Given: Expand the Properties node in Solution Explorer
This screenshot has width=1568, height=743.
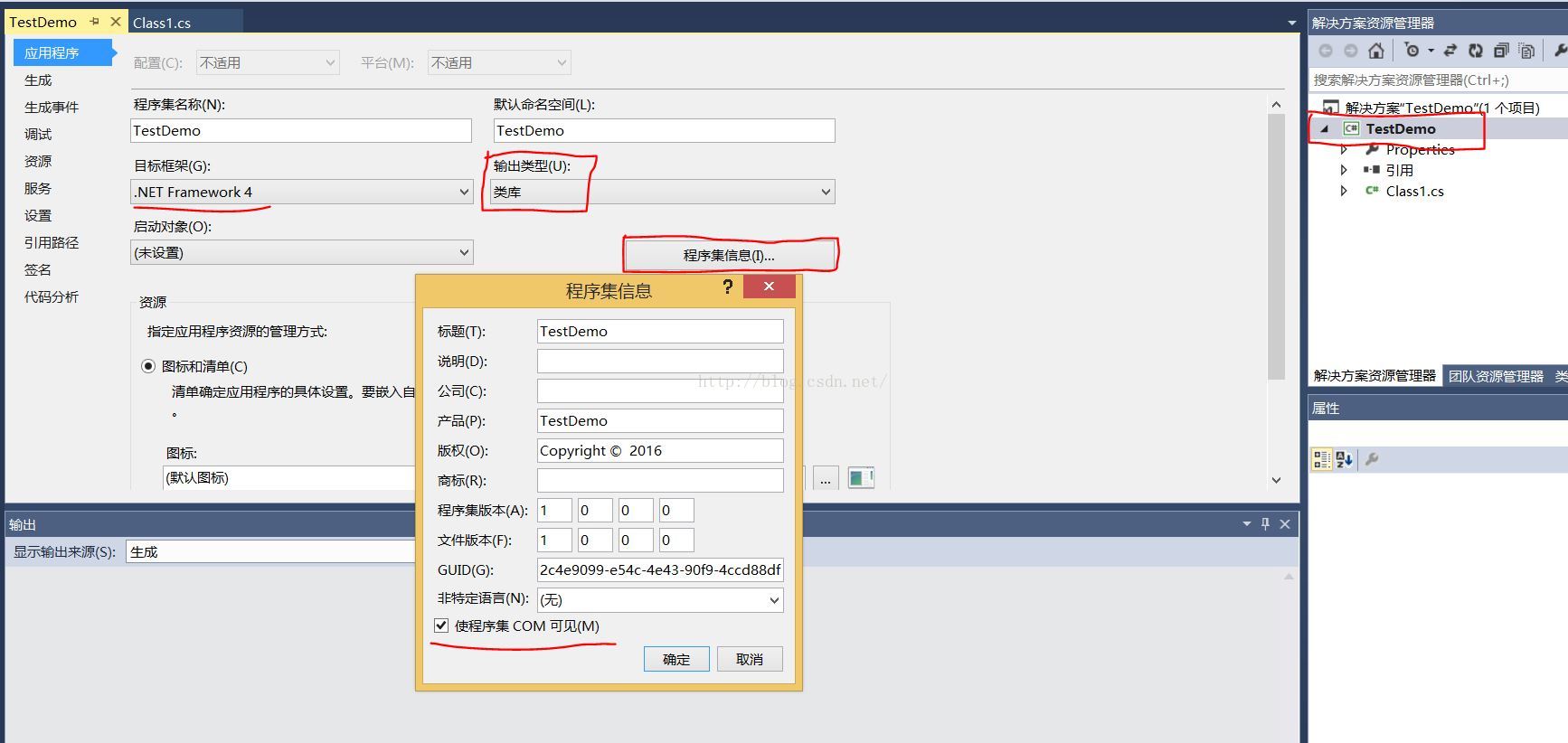Looking at the screenshot, I should [1344, 149].
